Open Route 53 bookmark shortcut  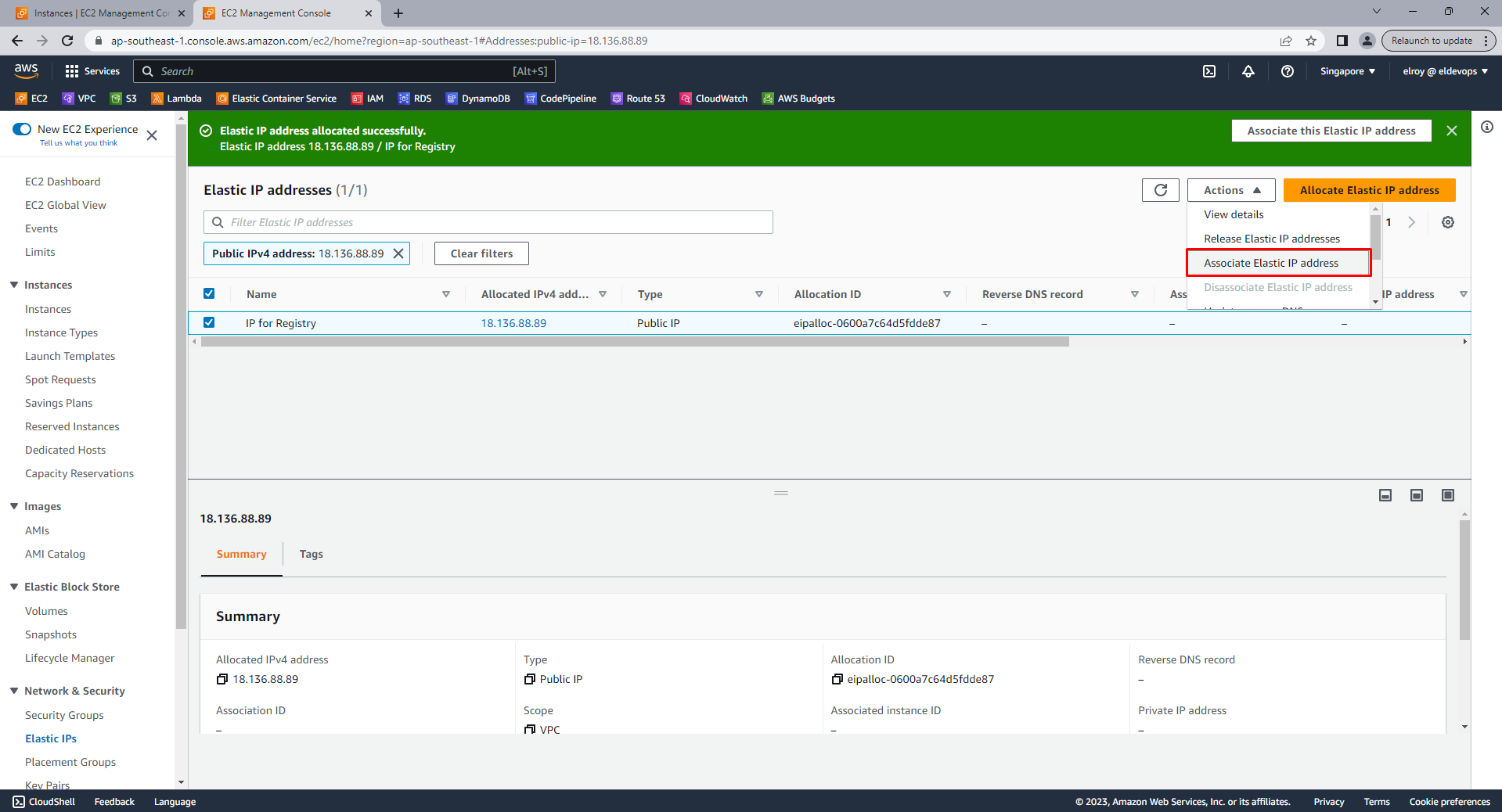tap(638, 99)
